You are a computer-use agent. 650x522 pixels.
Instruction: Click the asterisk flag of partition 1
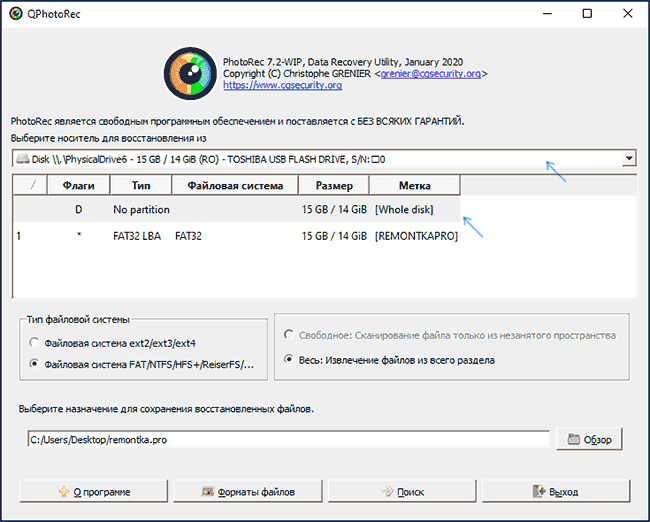click(79, 235)
